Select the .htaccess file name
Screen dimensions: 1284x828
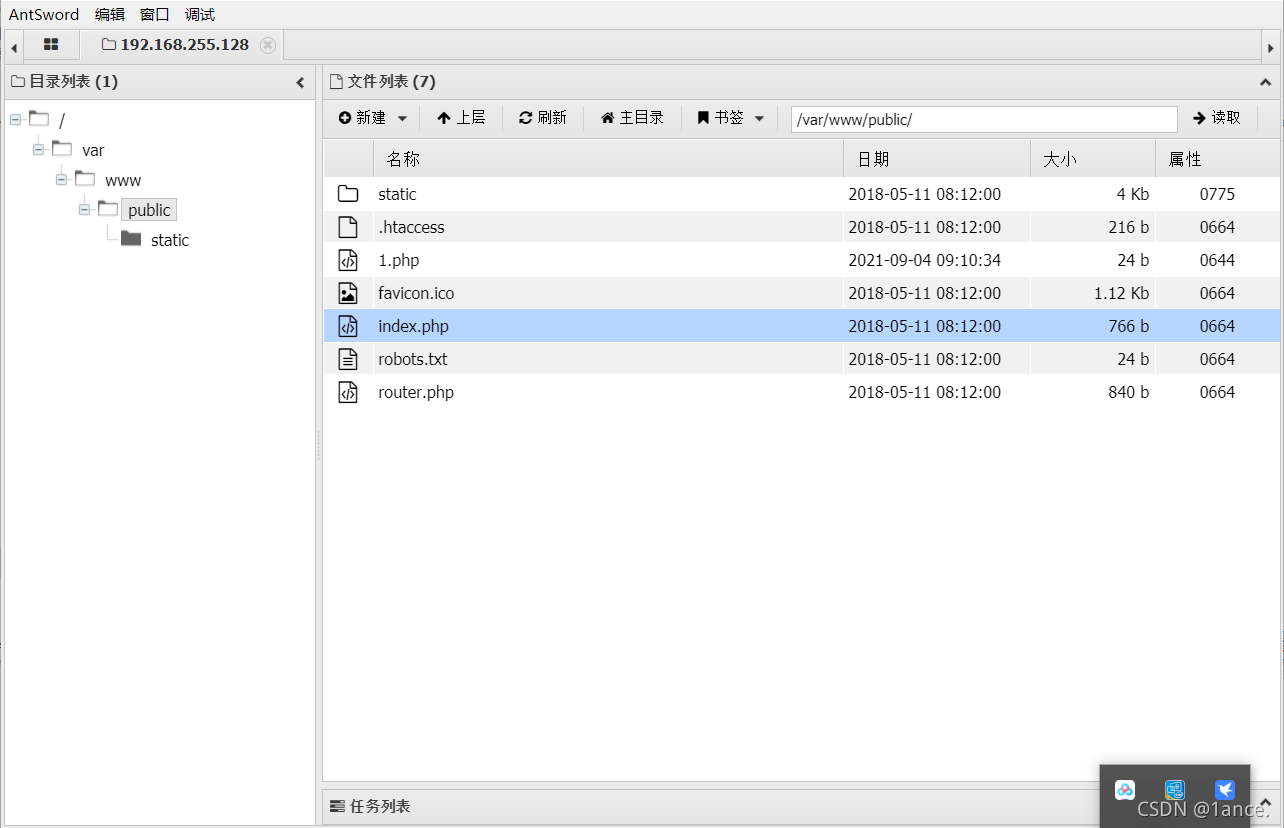(x=411, y=227)
